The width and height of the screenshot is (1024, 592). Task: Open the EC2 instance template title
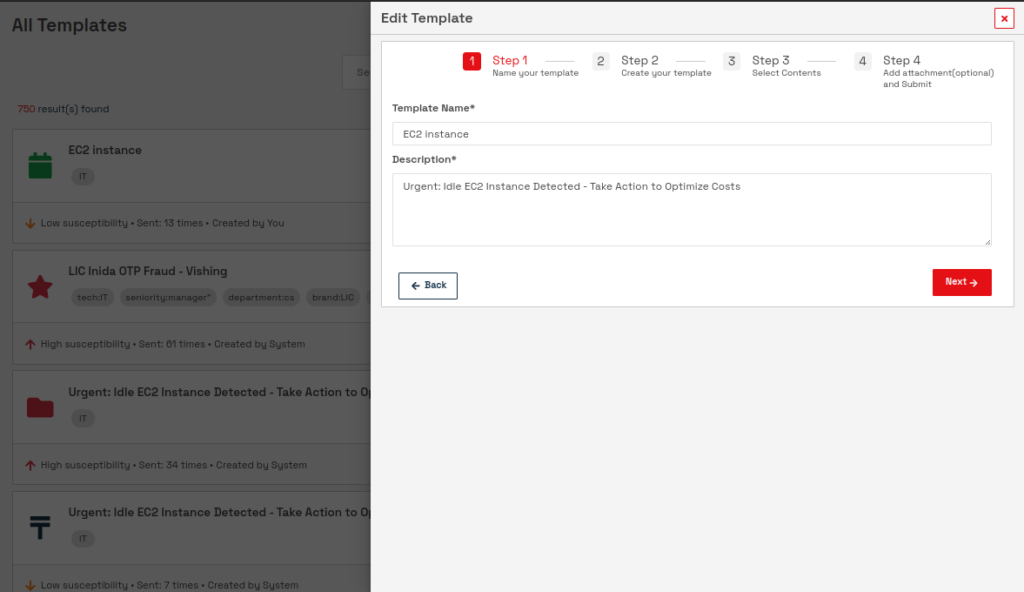(104, 150)
